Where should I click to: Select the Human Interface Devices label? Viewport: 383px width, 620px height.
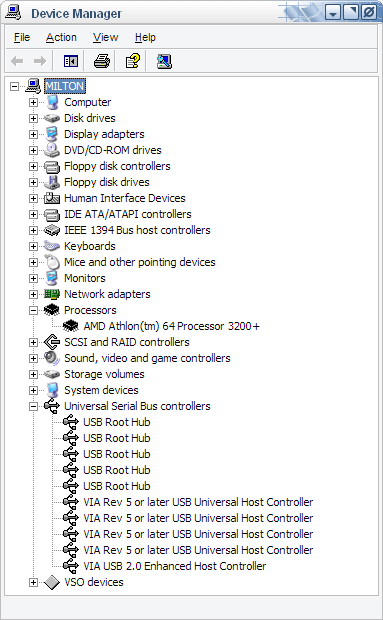[x=125, y=198]
